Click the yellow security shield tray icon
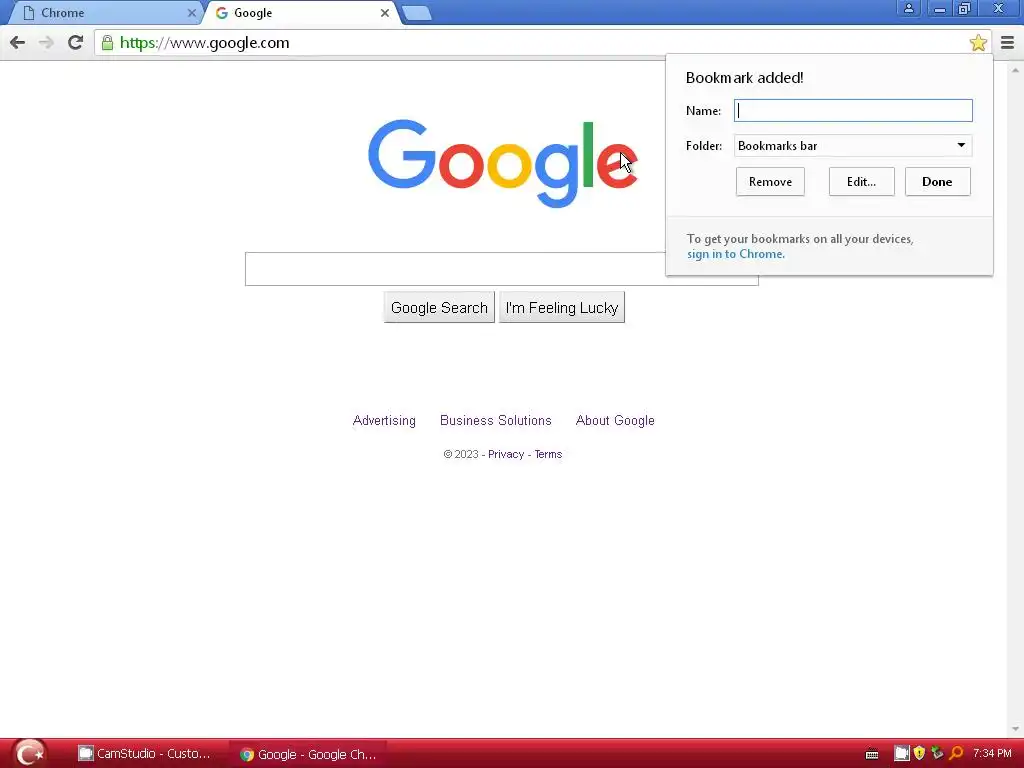This screenshot has width=1024, height=768. click(920, 754)
